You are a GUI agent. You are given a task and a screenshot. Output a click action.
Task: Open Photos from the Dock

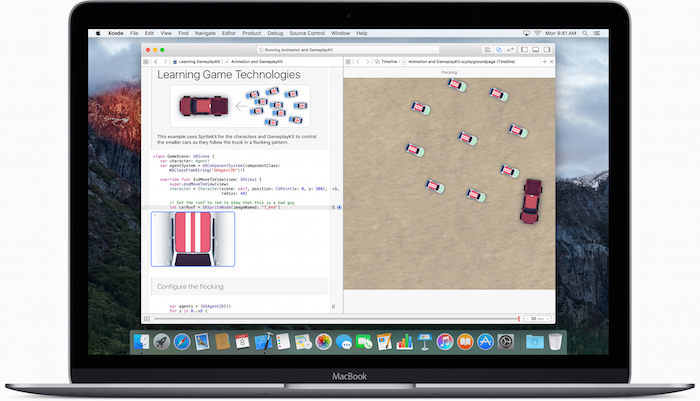coord(324,343)
